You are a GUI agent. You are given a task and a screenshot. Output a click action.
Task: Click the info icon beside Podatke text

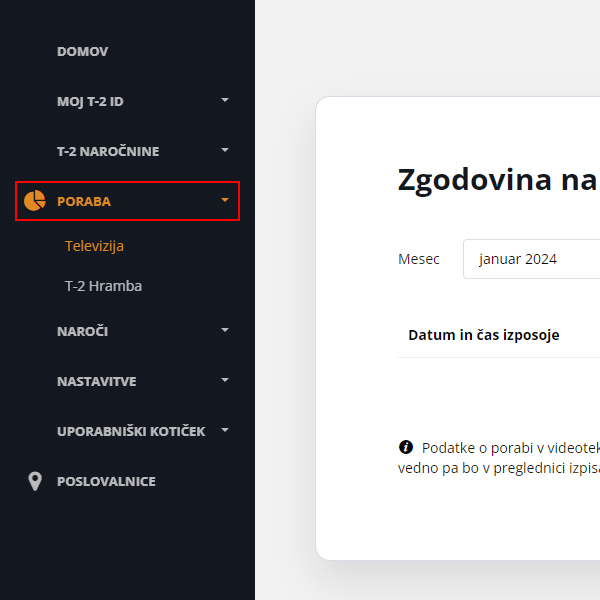[x=406, y=447]
